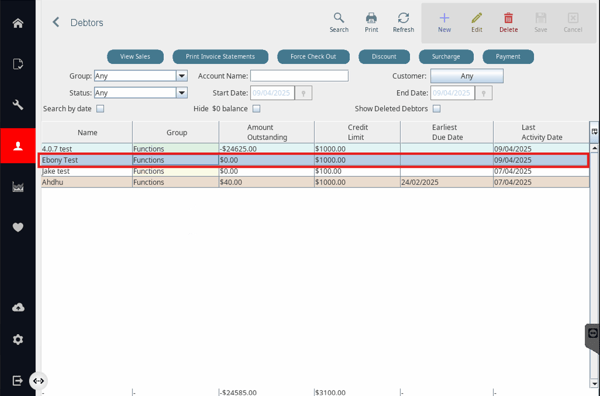Open the Home icon in the sidebar

click(18, 23)
